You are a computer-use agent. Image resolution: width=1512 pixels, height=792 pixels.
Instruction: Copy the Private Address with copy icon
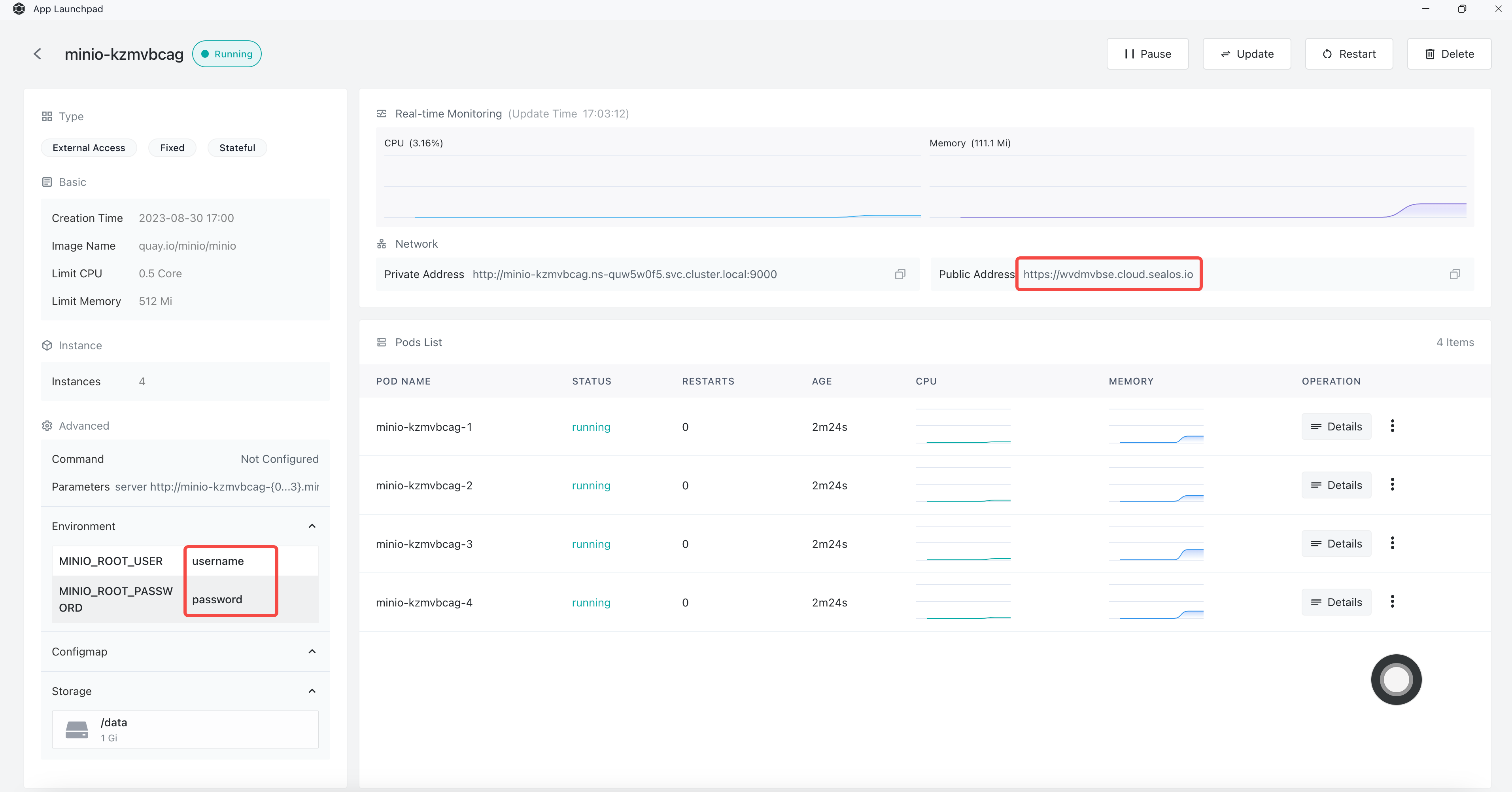coord(900,274)
